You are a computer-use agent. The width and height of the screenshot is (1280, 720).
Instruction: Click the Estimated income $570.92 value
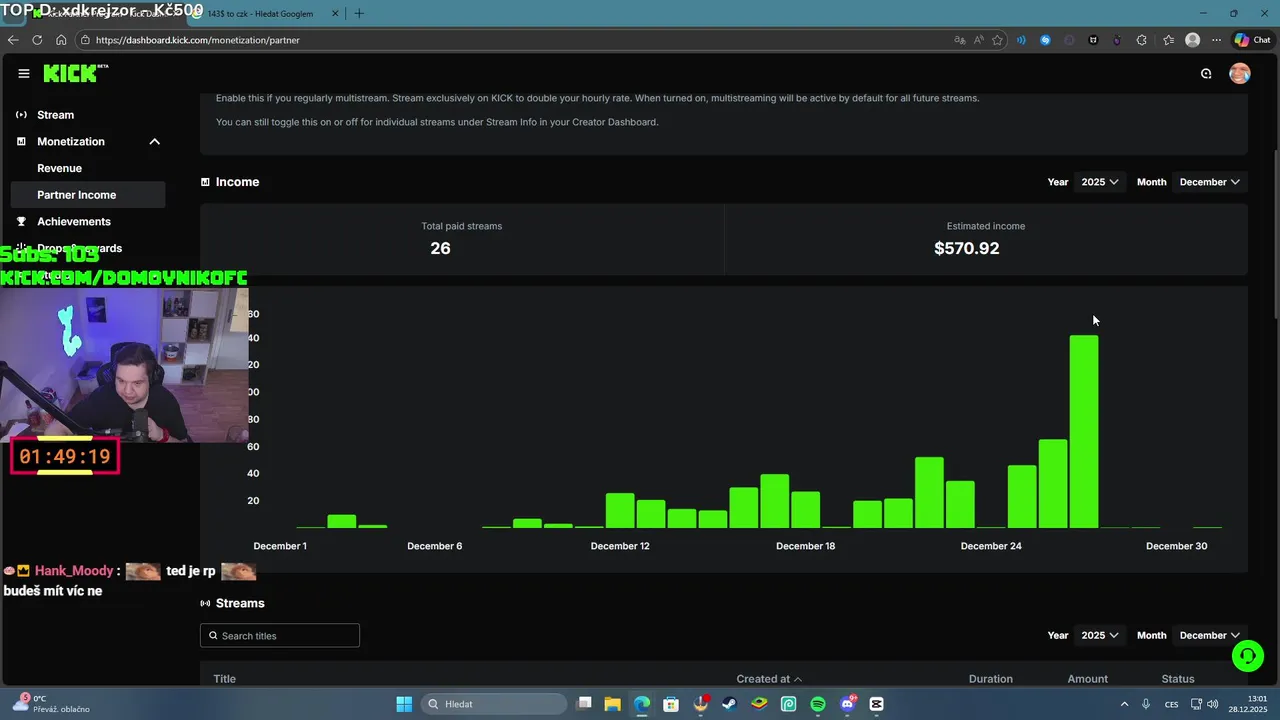coord(966,248)
